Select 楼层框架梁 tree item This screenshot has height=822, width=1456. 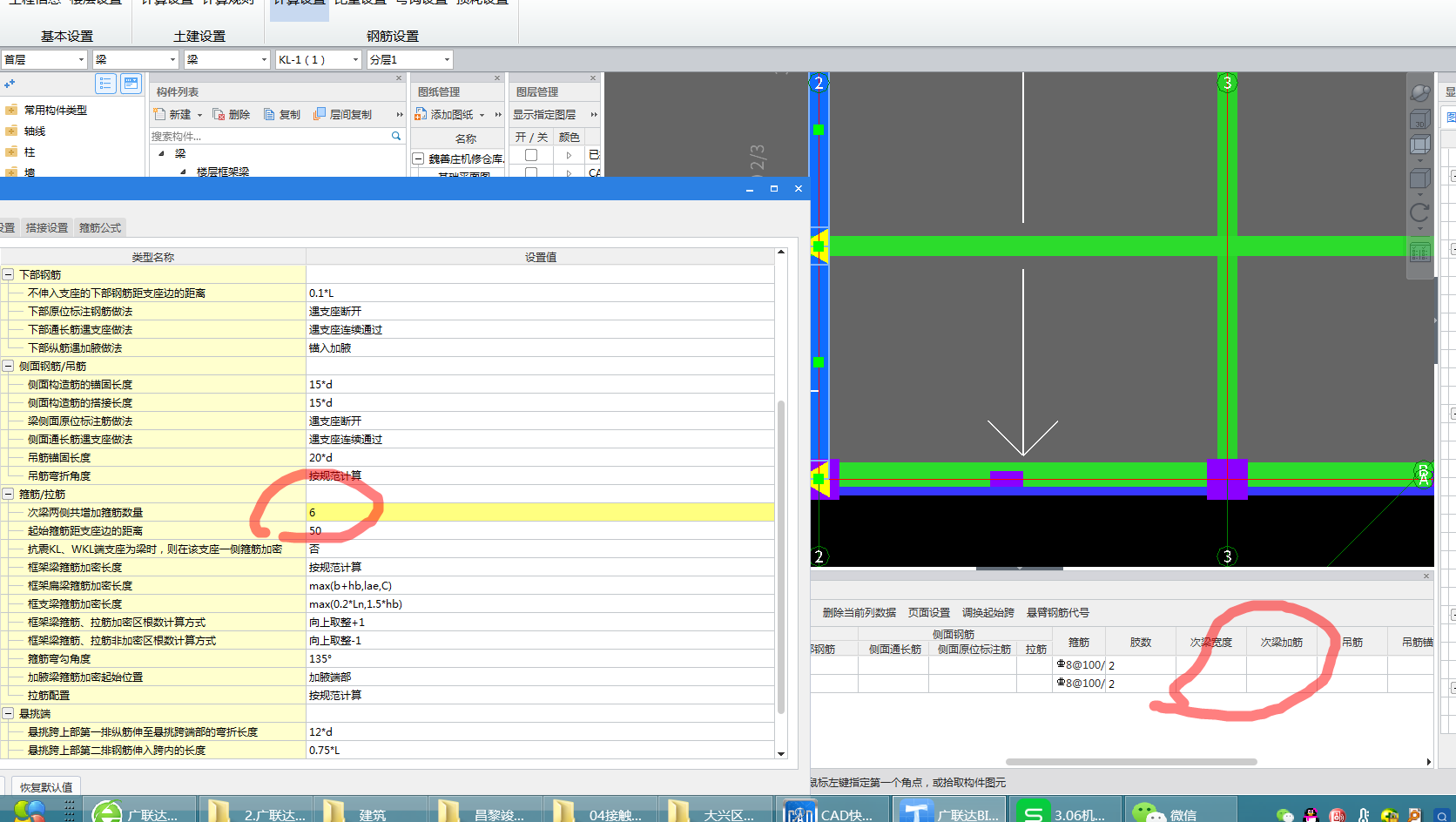[222, 172]
